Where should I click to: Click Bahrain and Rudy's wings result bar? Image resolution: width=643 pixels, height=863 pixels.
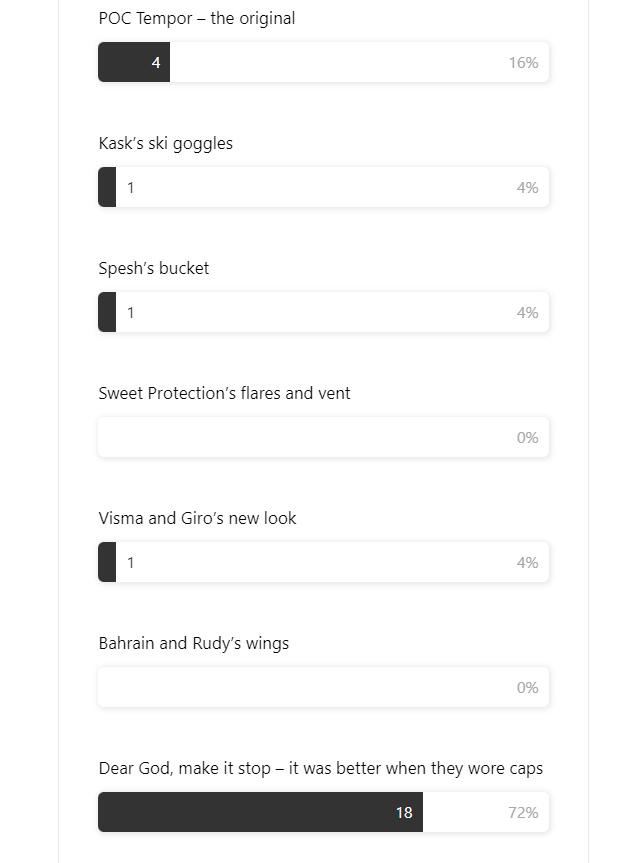click(x=324, y=687)
